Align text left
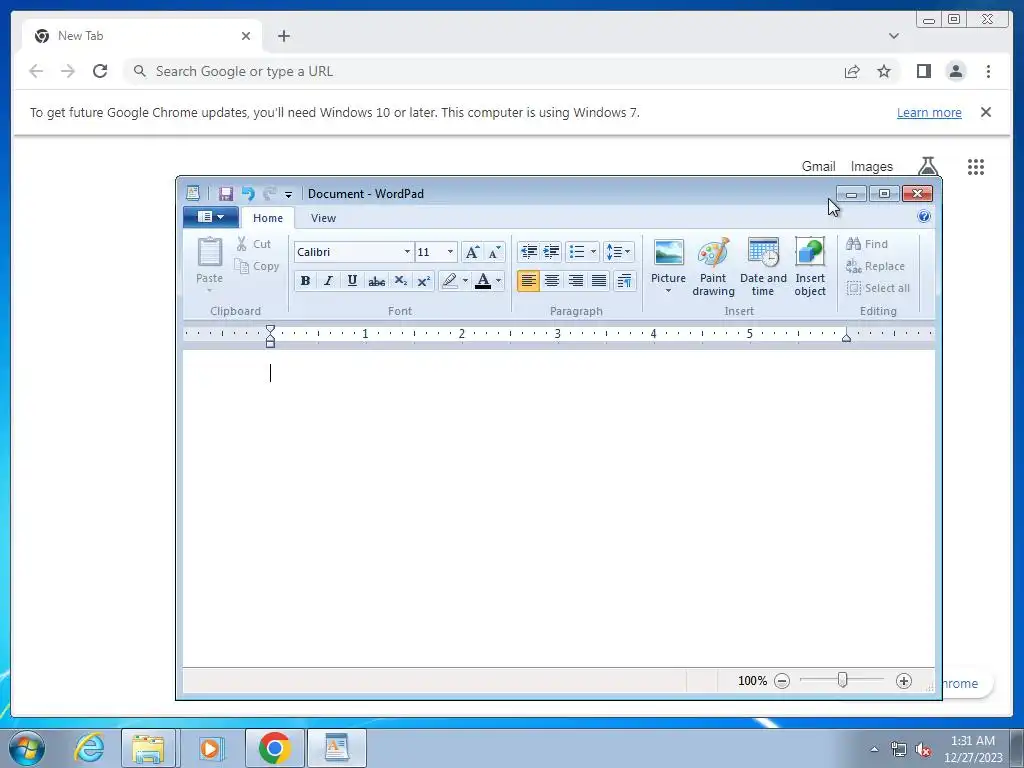This screenshot has width=1024, height=768. pos(528,281)
